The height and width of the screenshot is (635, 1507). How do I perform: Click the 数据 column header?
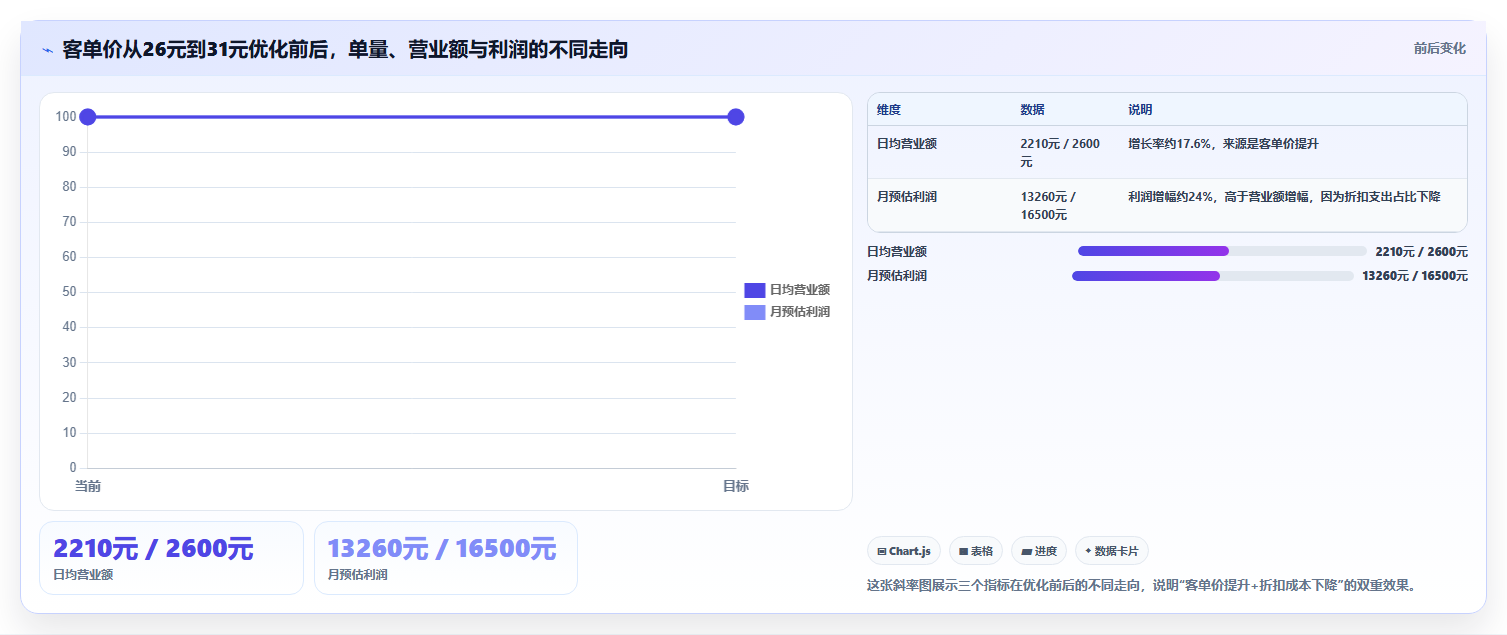[x=1032, y=110]
